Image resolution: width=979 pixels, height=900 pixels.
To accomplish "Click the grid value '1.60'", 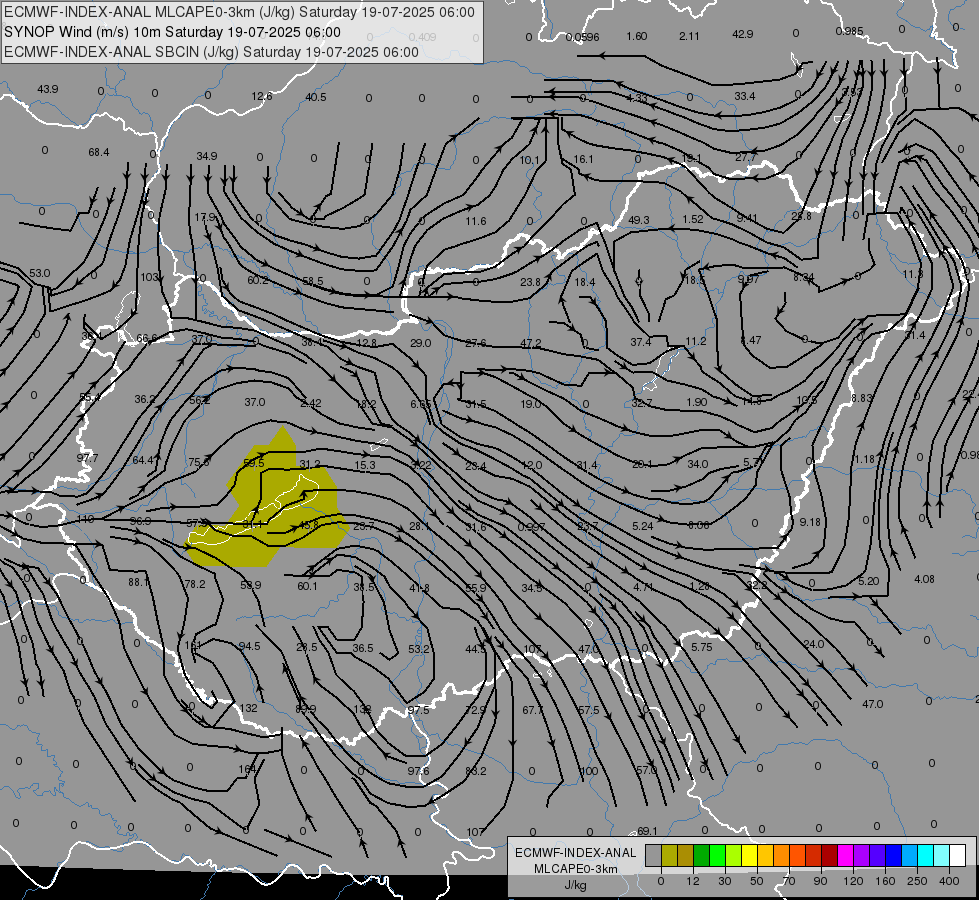I will point(637,36).
